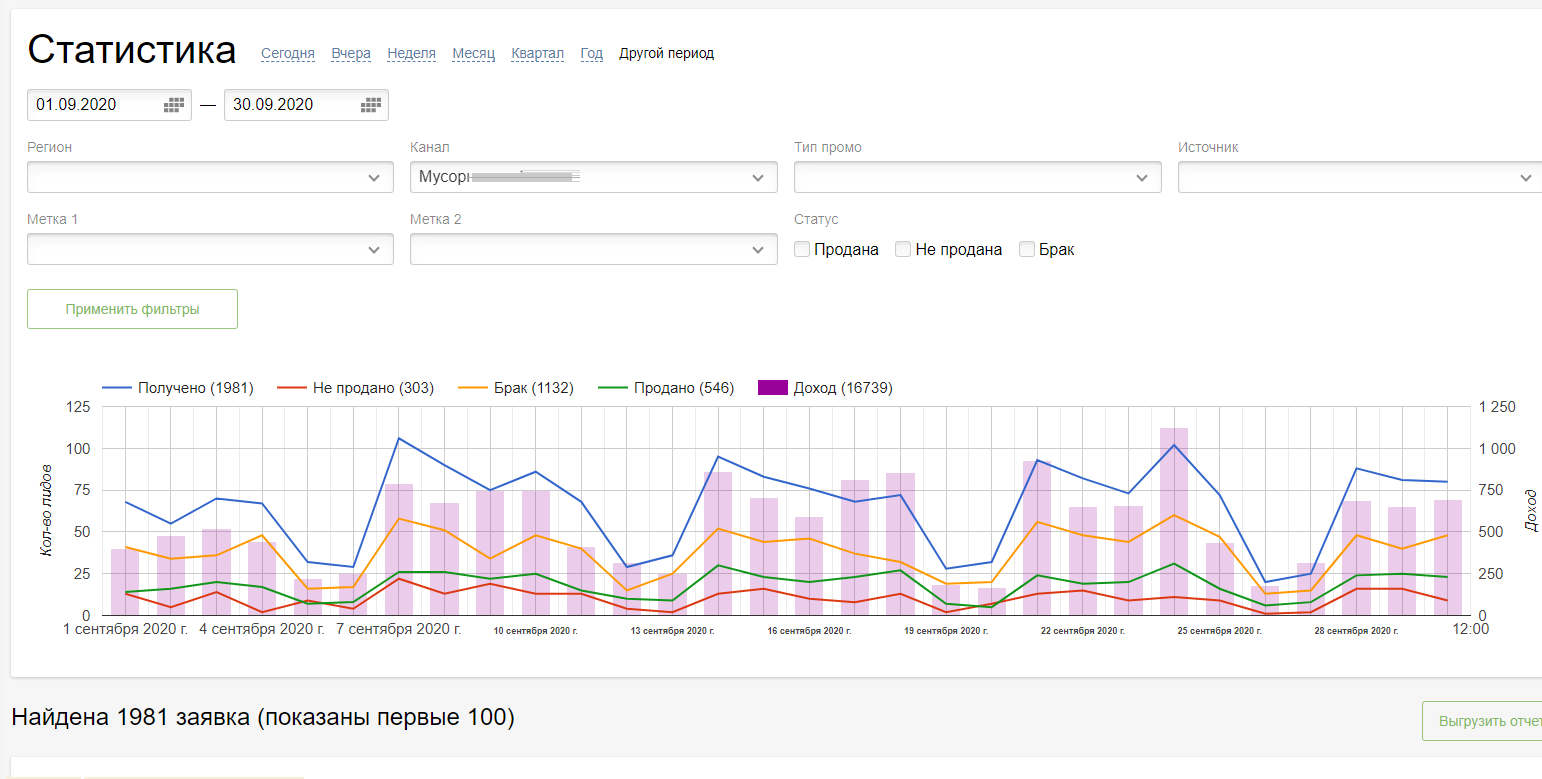This screenshot has width=1542, height=779.
Task: Switch period to Квартал
Action: tap(537, 54)
